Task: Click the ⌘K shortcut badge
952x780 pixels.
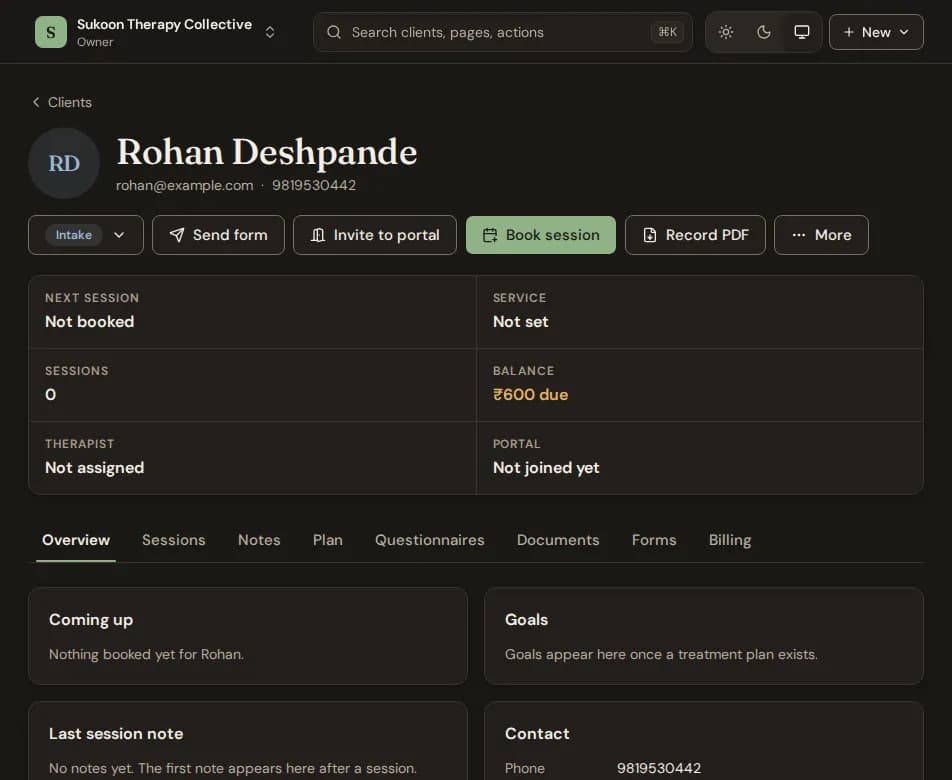Action: [x=667, y=32]
